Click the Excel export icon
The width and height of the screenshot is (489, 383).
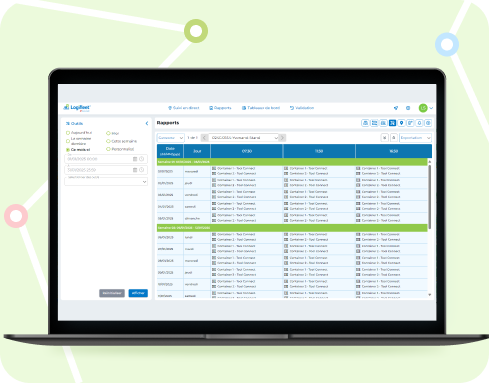(385, 138)
